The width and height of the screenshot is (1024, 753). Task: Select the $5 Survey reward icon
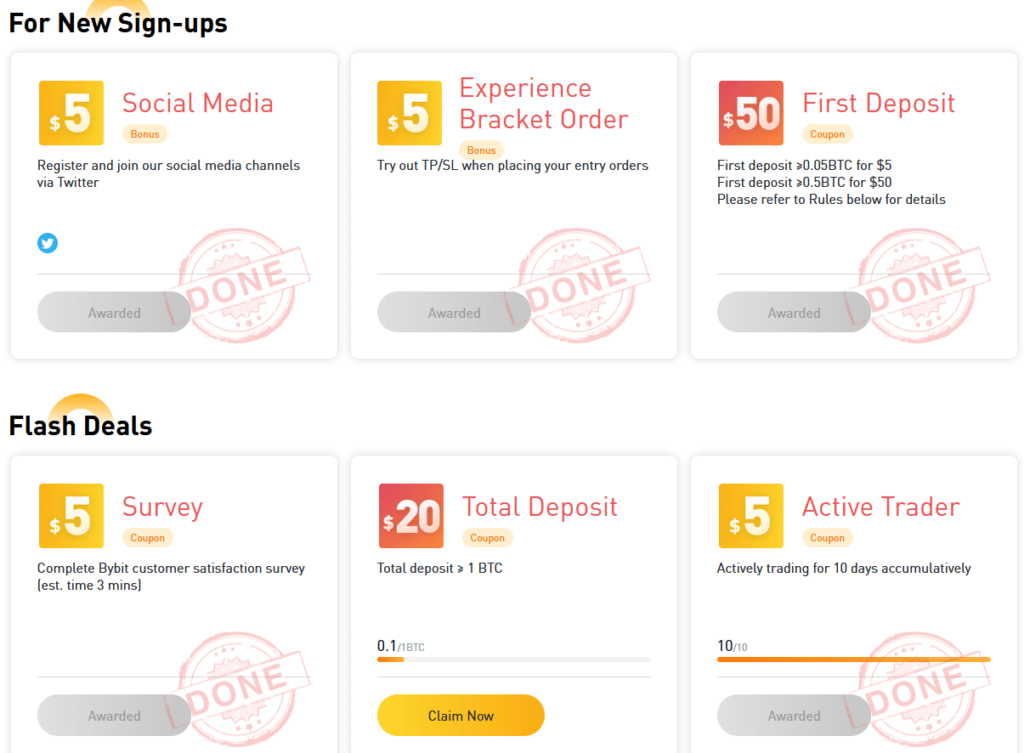pos(71,516)
